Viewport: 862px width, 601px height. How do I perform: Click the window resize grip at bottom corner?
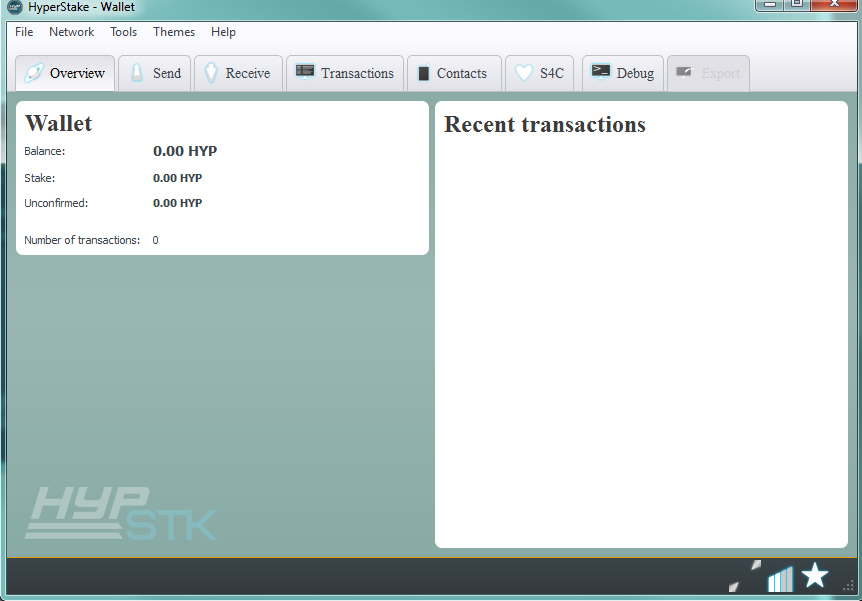848,587
